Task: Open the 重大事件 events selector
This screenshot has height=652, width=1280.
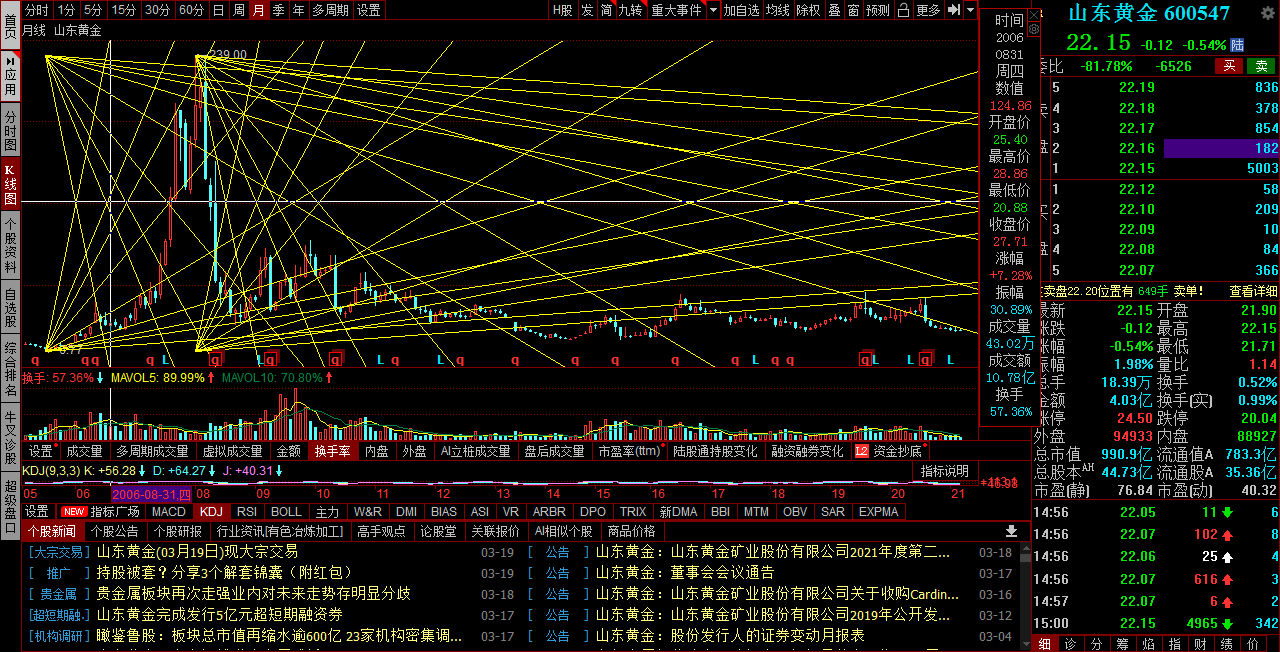Action: (x=677, y=10)
